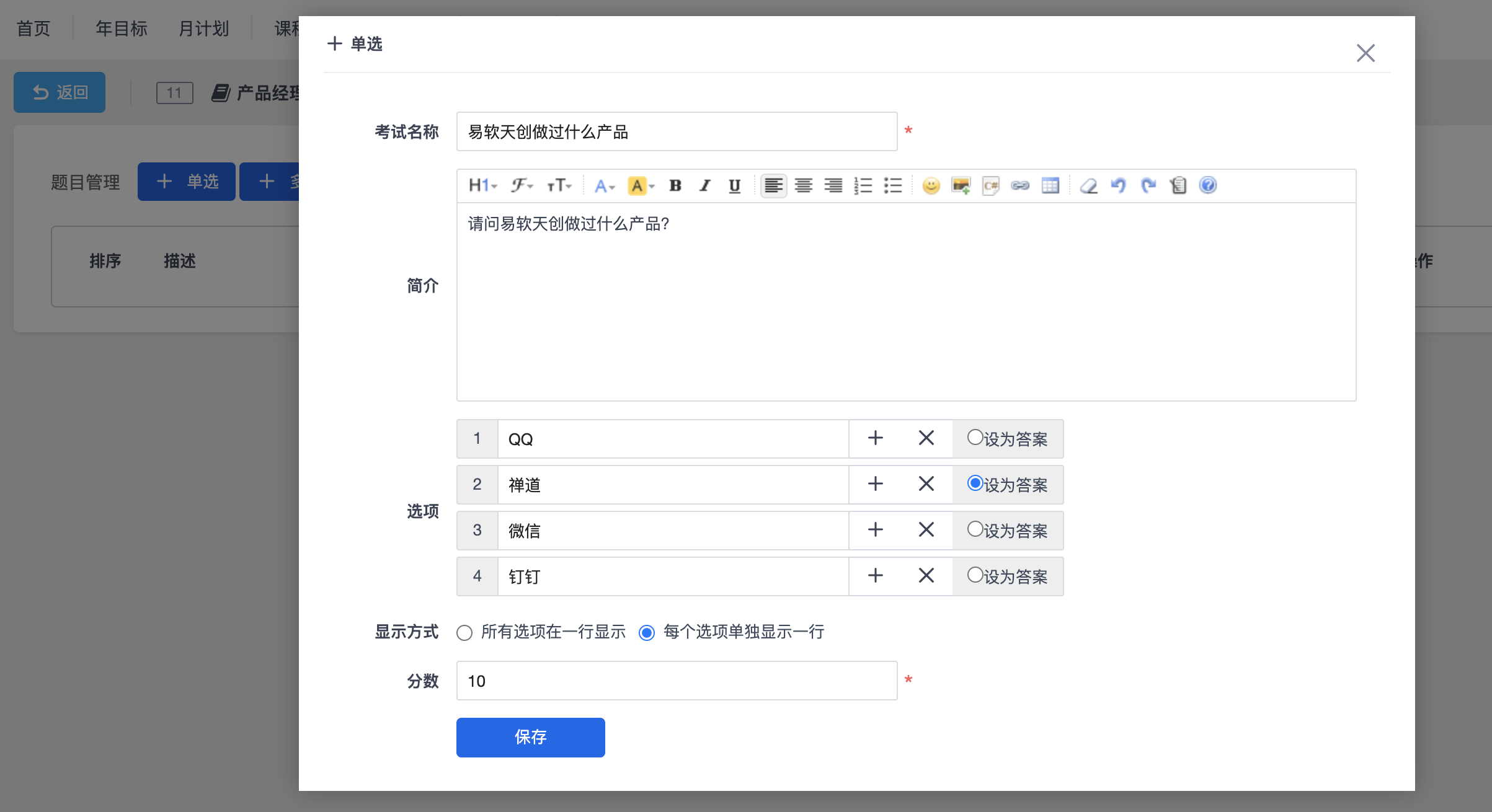Select 每个选项单独显示一行 display mode
The width and height of the screenshot is (1492, 812).
647,633
